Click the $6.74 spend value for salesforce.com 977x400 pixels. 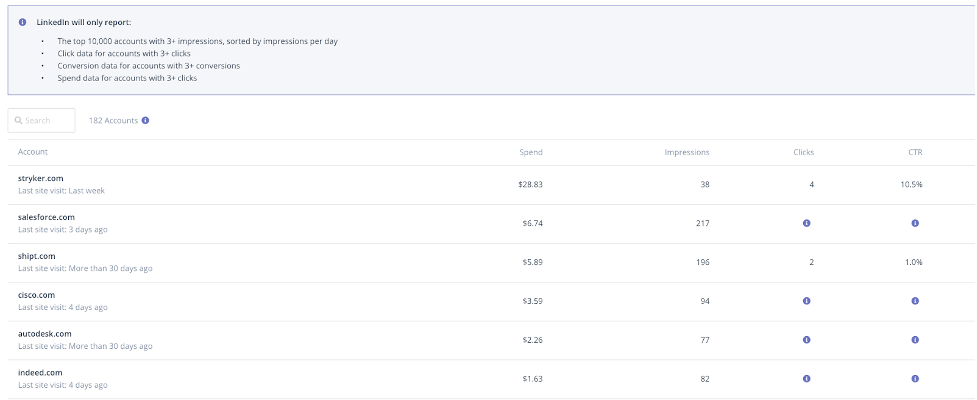(x=533, y=223)
